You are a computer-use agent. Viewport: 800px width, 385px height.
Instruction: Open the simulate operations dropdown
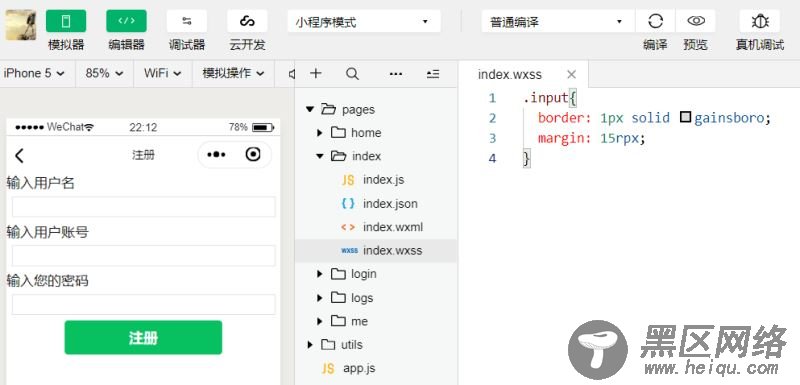[x=233, y=73]
